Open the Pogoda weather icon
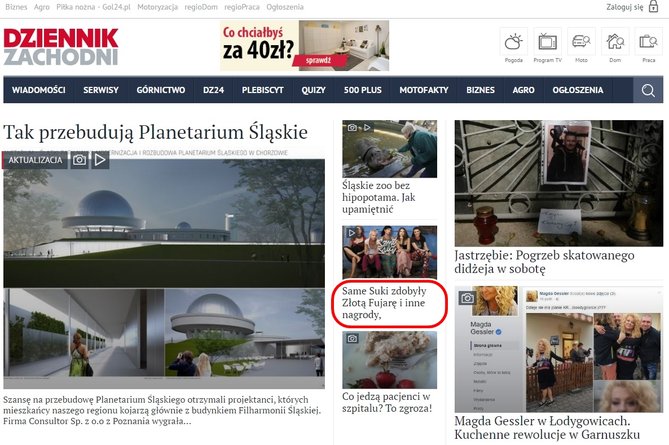 point(514,42)
